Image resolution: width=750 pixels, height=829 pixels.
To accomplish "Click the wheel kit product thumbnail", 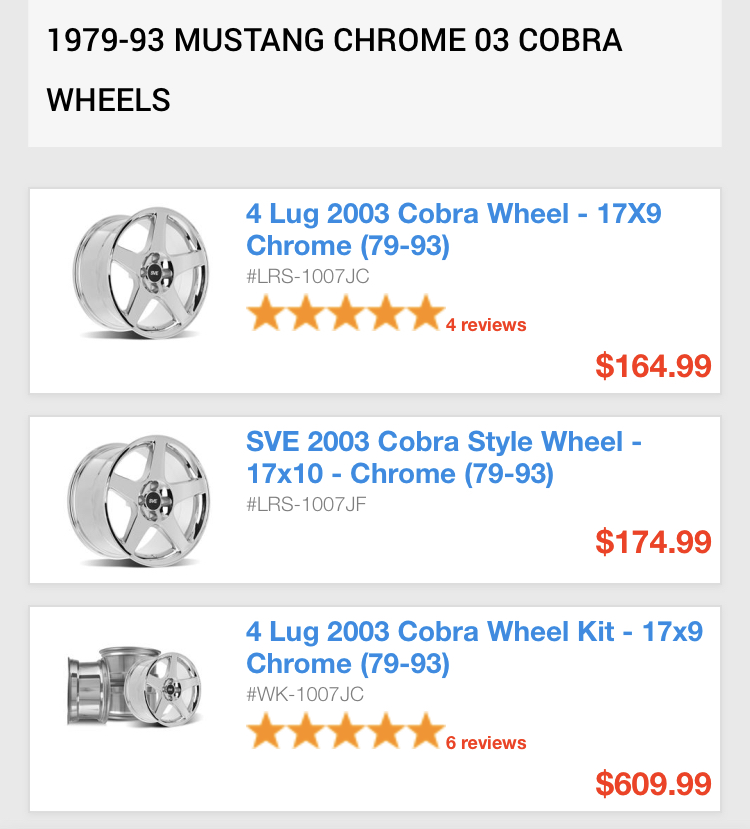I will tap(135, 686).
